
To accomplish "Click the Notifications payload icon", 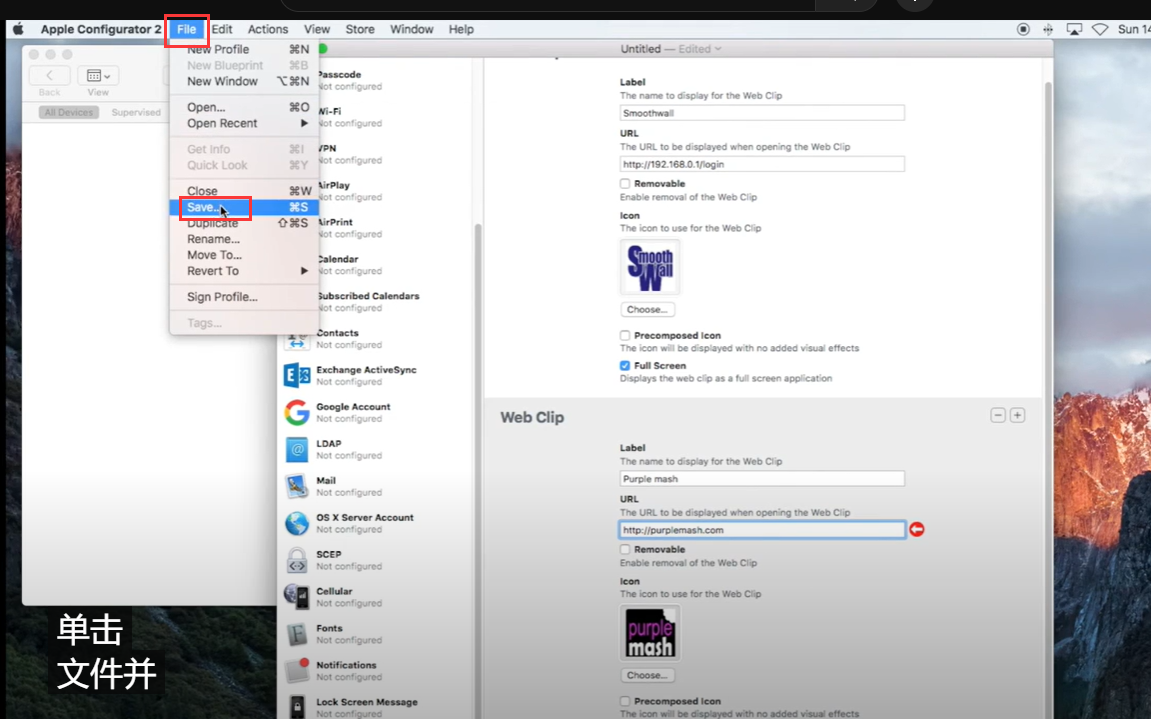I will click(x=297, y=671).
